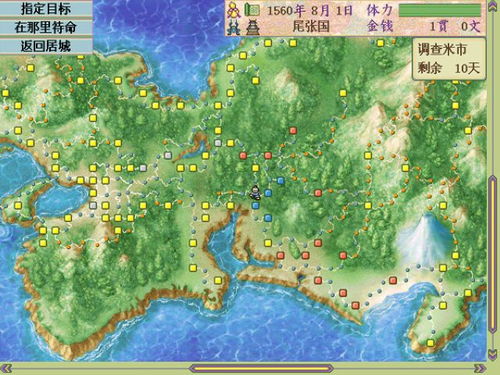Click the down arrow on the vertical scrollbar
Screen dimensions: 500x375
(493, 353)
